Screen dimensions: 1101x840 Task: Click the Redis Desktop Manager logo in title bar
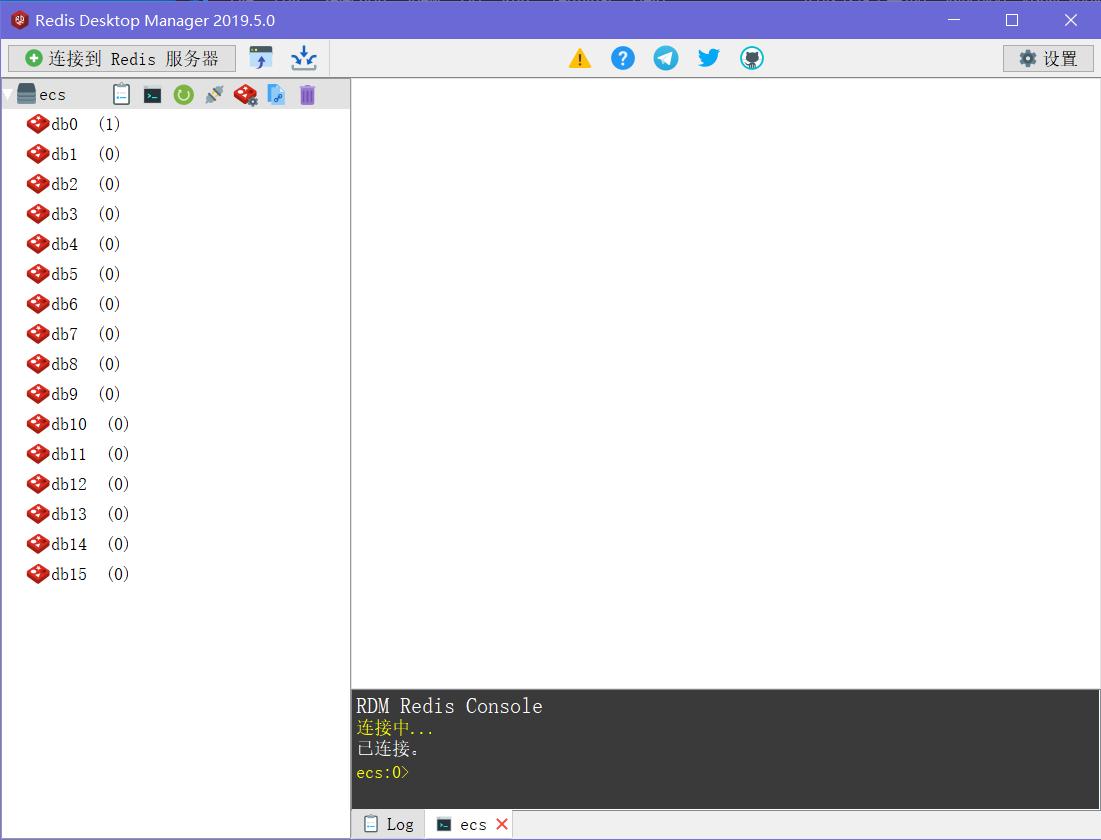[20, 20]
